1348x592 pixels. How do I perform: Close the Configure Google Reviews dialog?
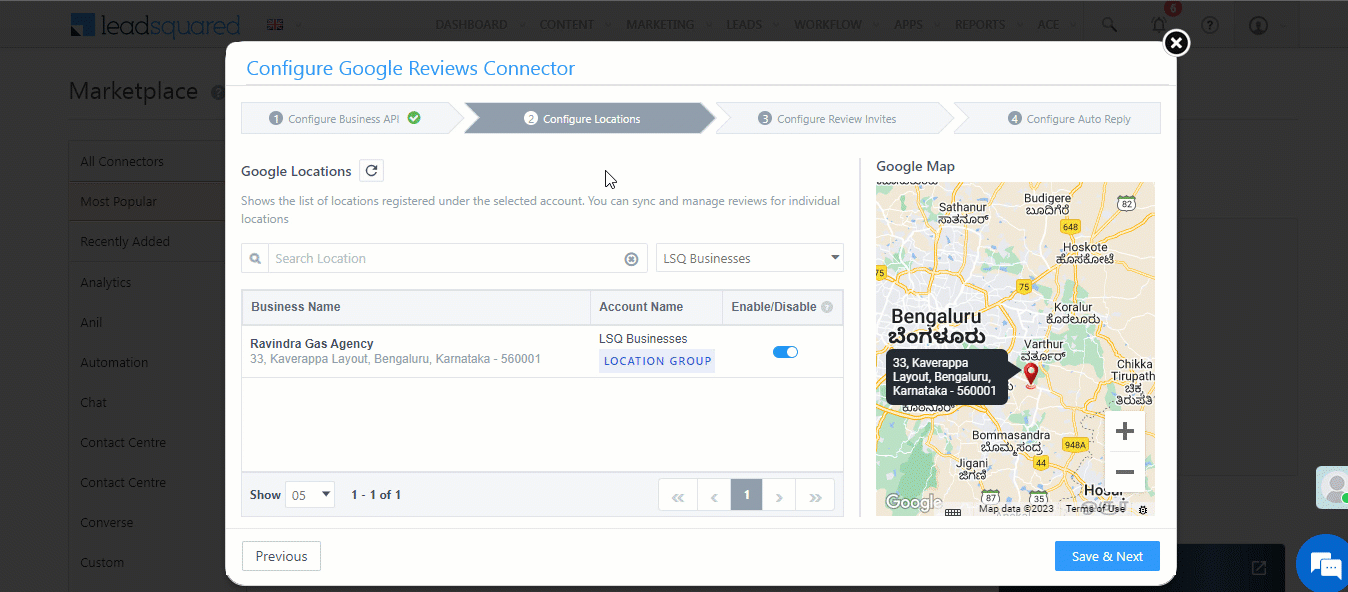pyautogui.click(x=1177, y=43)
